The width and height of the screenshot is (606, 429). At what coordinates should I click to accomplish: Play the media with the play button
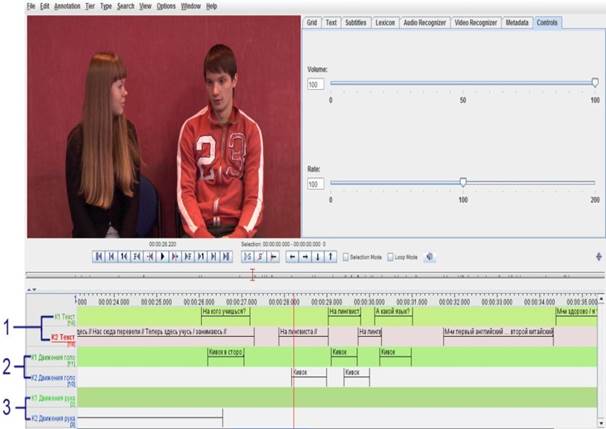[163, 257]
